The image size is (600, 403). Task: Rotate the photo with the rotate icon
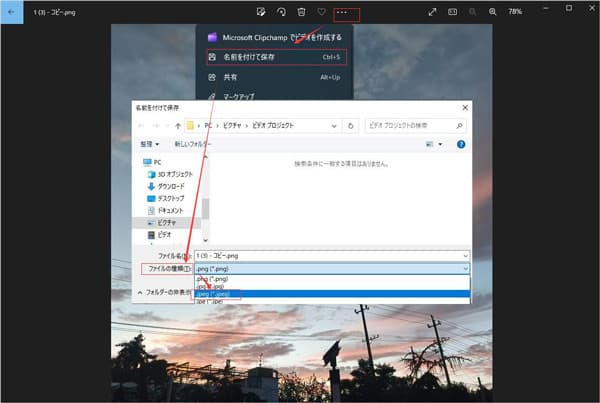point(281,11)
